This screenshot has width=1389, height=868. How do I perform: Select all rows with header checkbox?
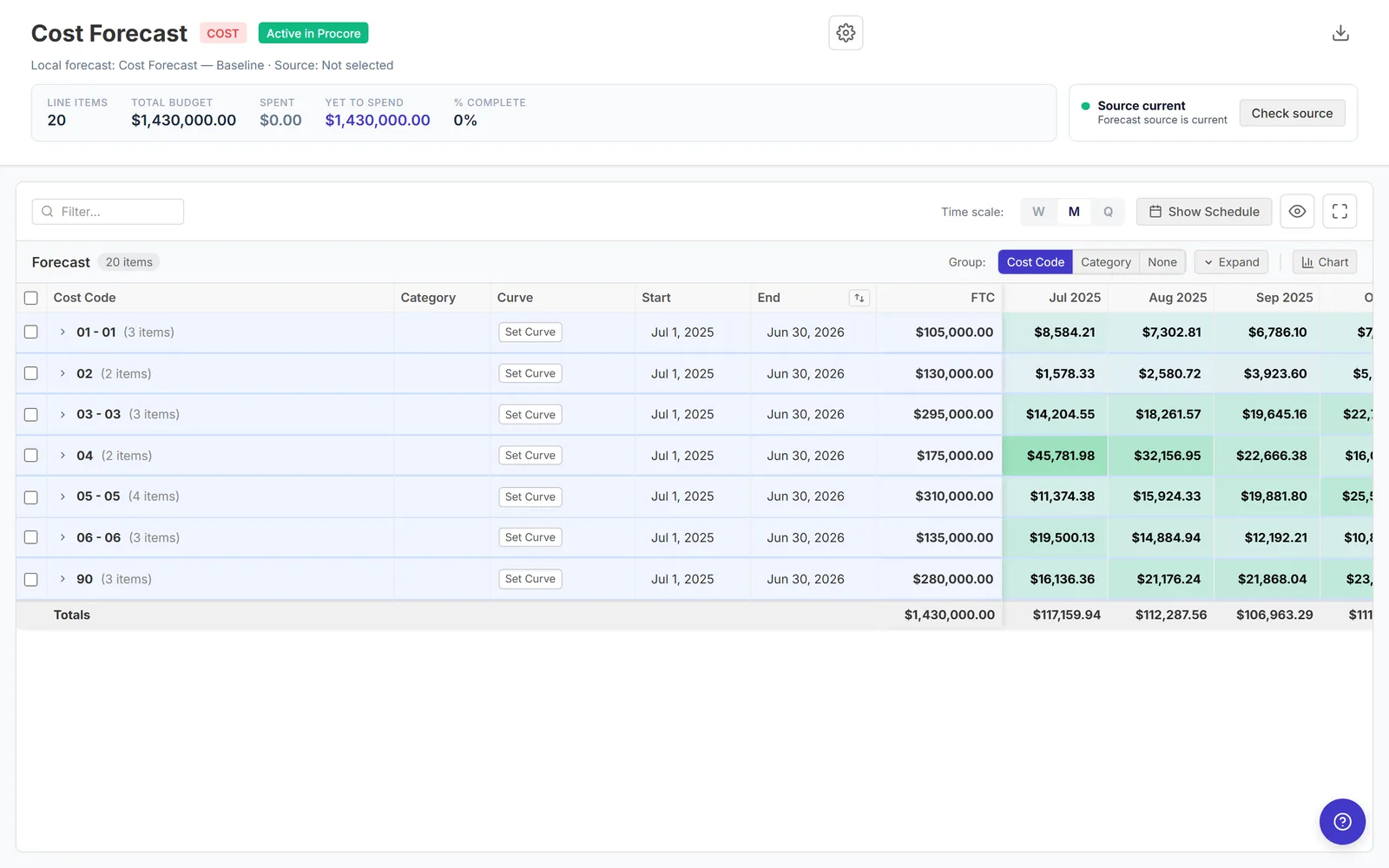[x=31, y=298]
